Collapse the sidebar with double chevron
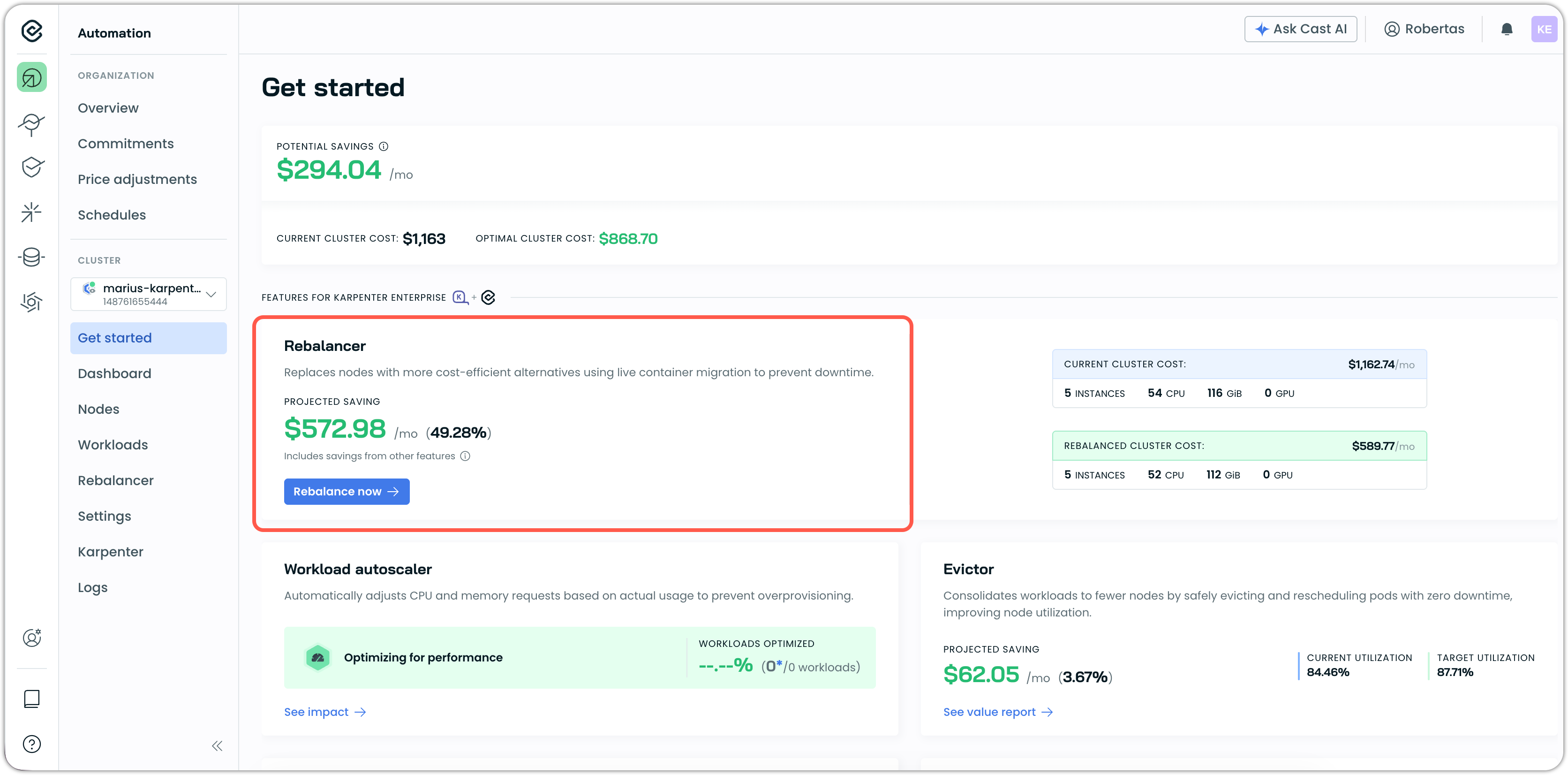This screenshot has height=775, width=1568. (x=217, y=746)
